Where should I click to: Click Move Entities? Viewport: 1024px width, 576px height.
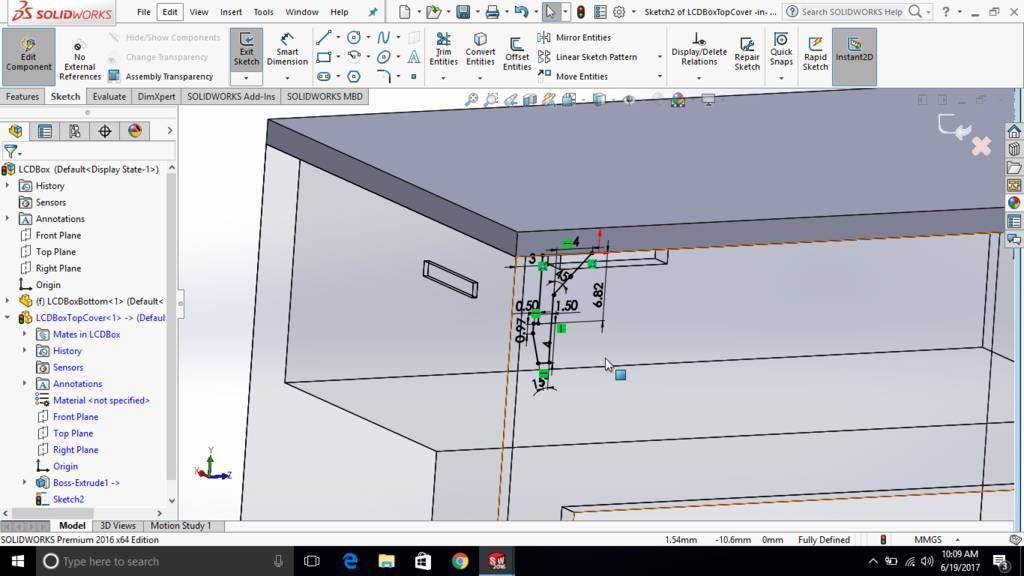pyautogui.click(x=573, y=76)
